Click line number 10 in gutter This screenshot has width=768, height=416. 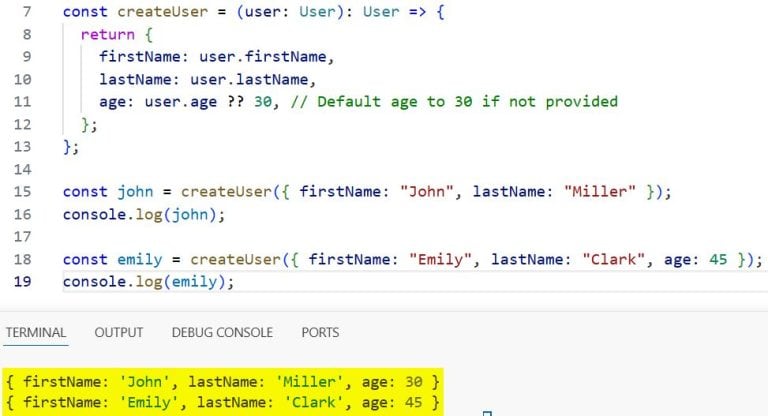pos(23,79)
